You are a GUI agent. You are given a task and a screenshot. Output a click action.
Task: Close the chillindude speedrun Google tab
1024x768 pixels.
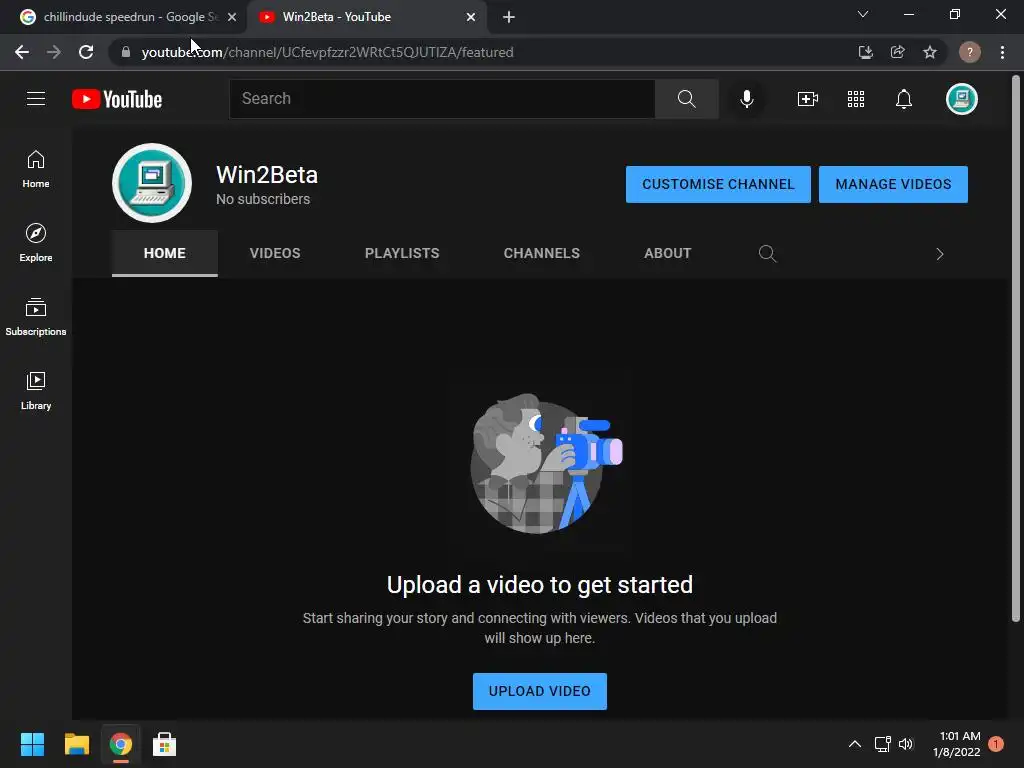coord(232,17)
